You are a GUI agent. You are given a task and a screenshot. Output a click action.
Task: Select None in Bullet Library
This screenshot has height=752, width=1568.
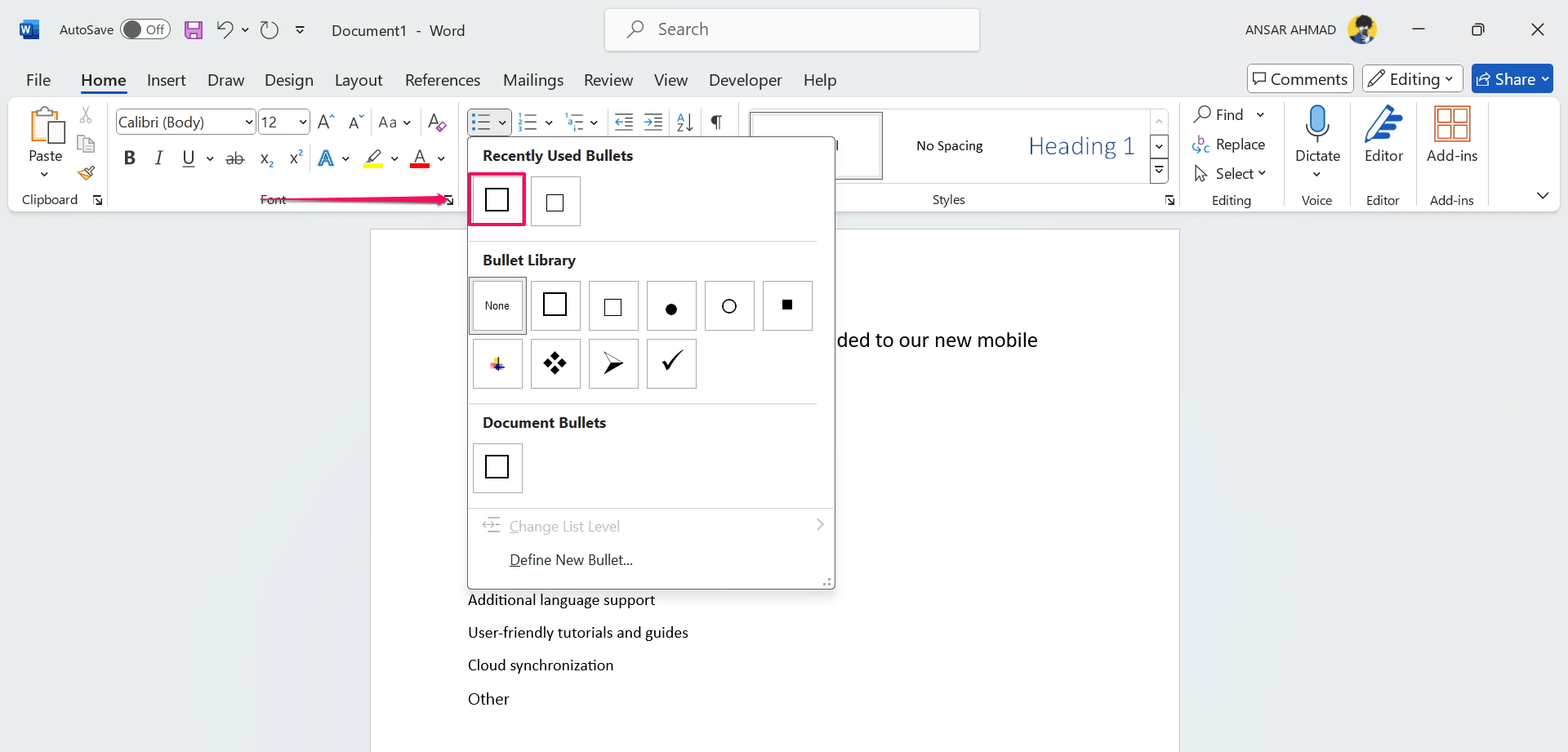tap(497, 306)
